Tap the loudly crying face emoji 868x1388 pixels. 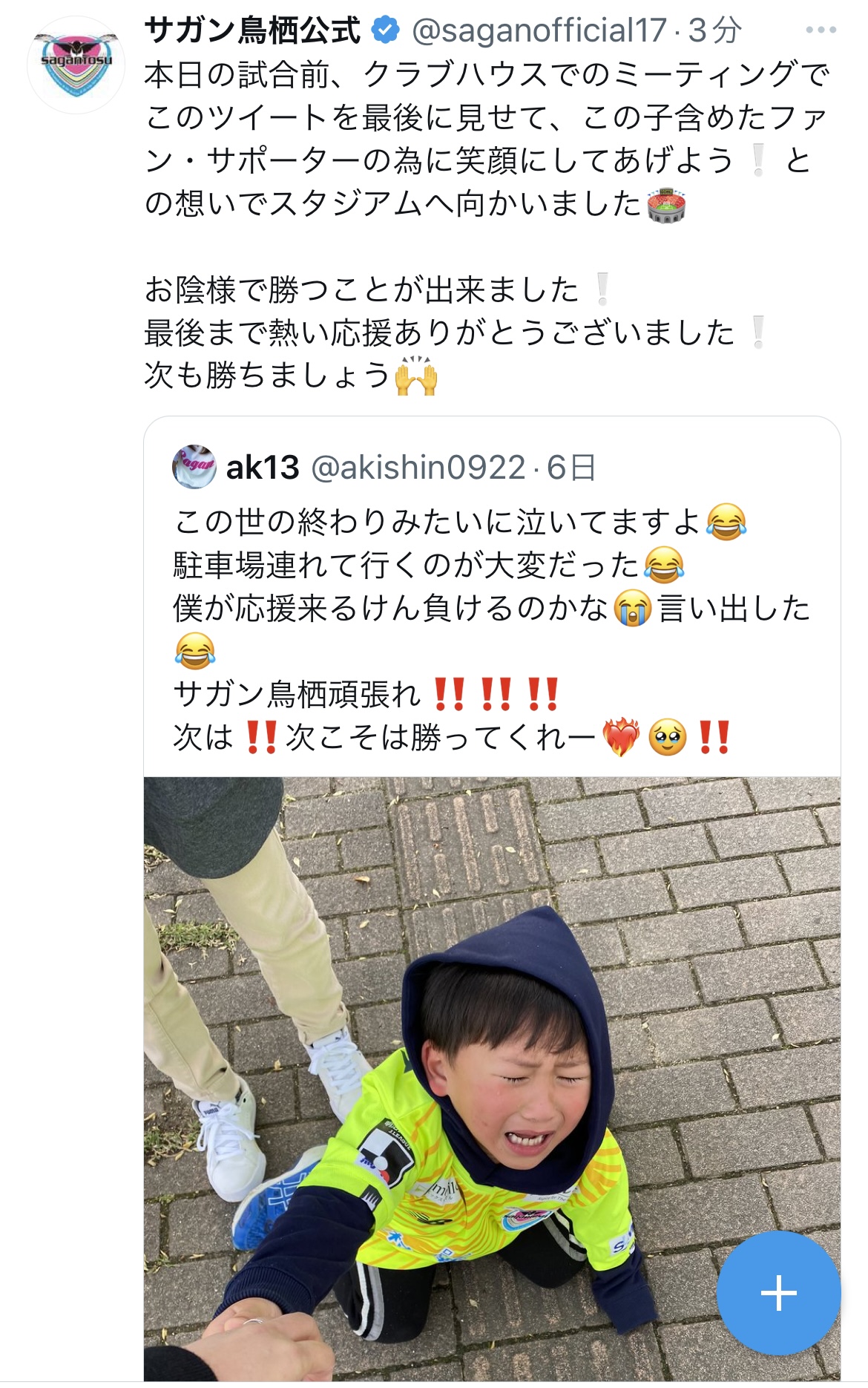633,609
